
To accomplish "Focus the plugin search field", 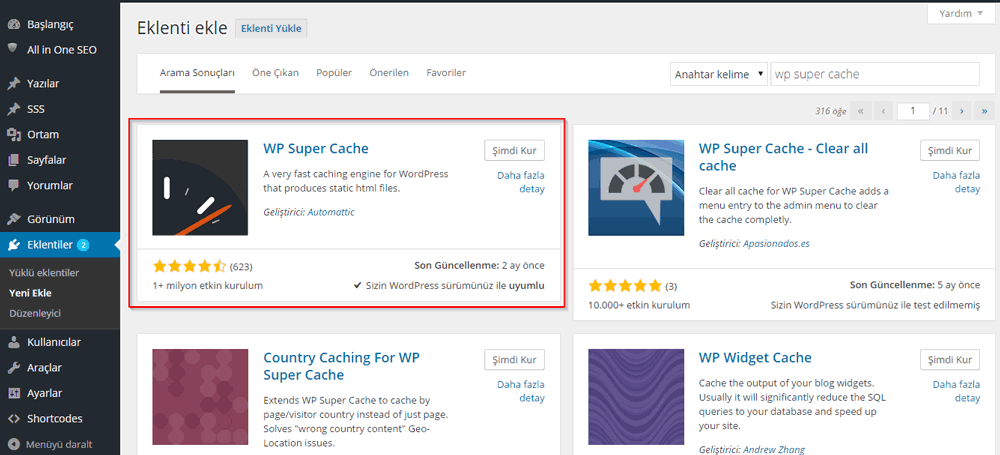I will pos(875,74).
